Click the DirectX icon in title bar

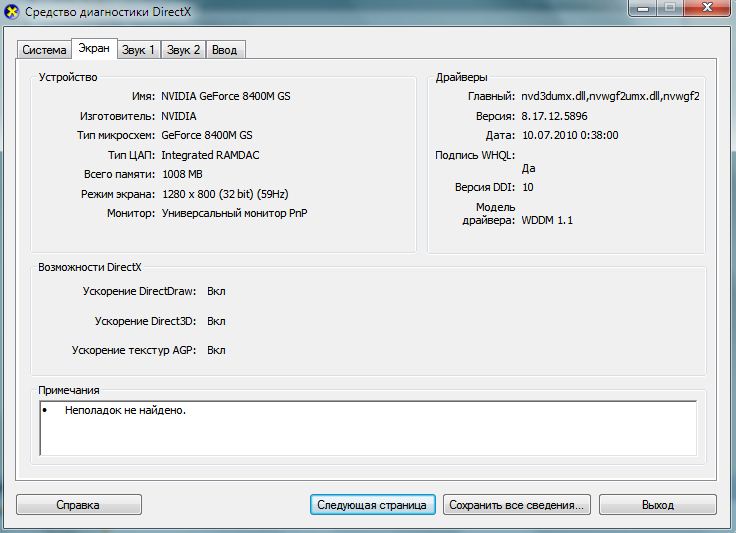pos(12,11)
